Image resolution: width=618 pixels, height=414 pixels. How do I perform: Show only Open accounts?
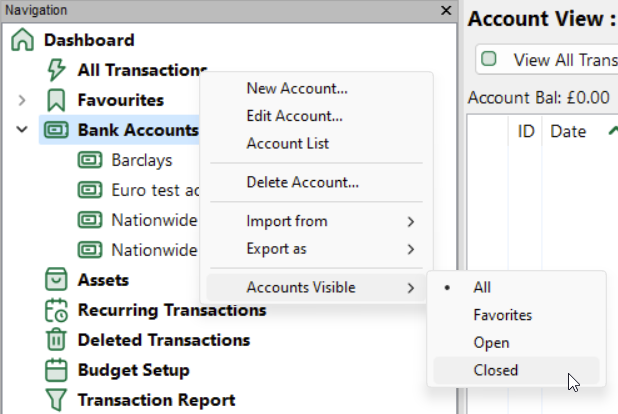coord(516,343)
